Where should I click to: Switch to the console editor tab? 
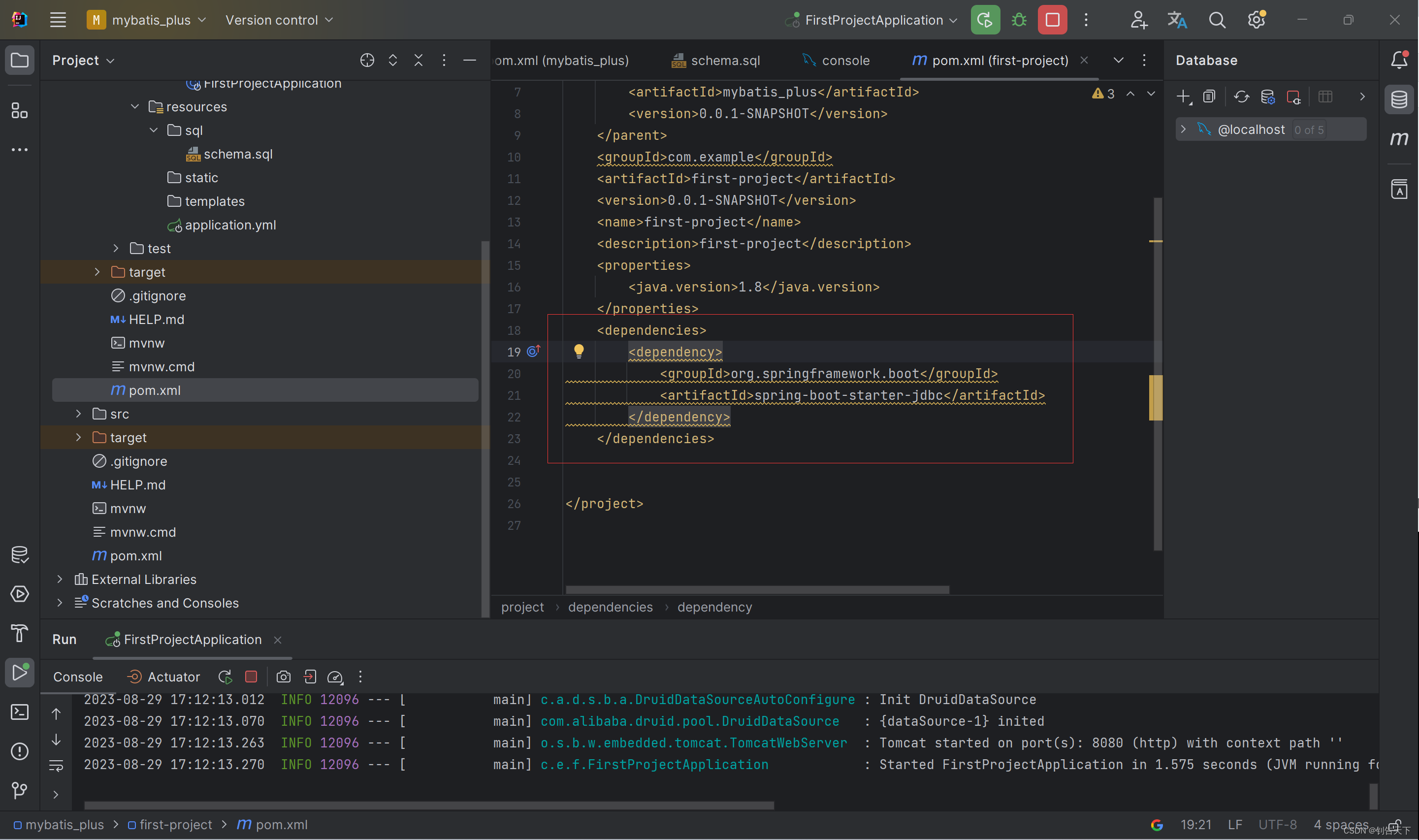tap(836, 60)
